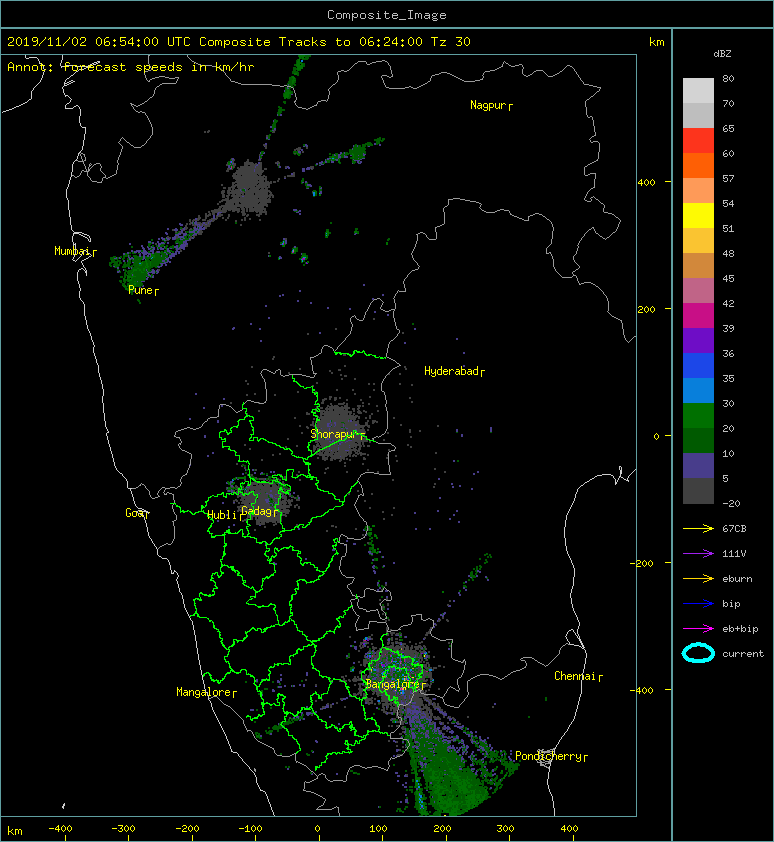This screenshot has height=842, width=774.
Task: Click the 'Mumbai' city label
Action: point(74,251)
